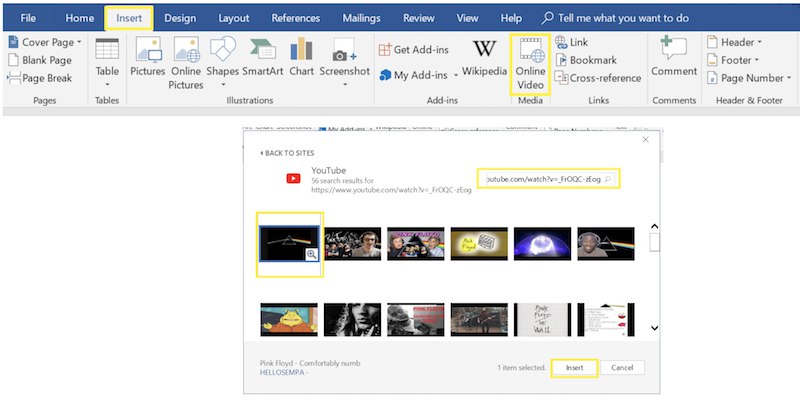Image resolution: width=800 pixels, height=404 pixels.
Task: Add a Bookmark
Action: pyautogui.click(x=586, y=60)
